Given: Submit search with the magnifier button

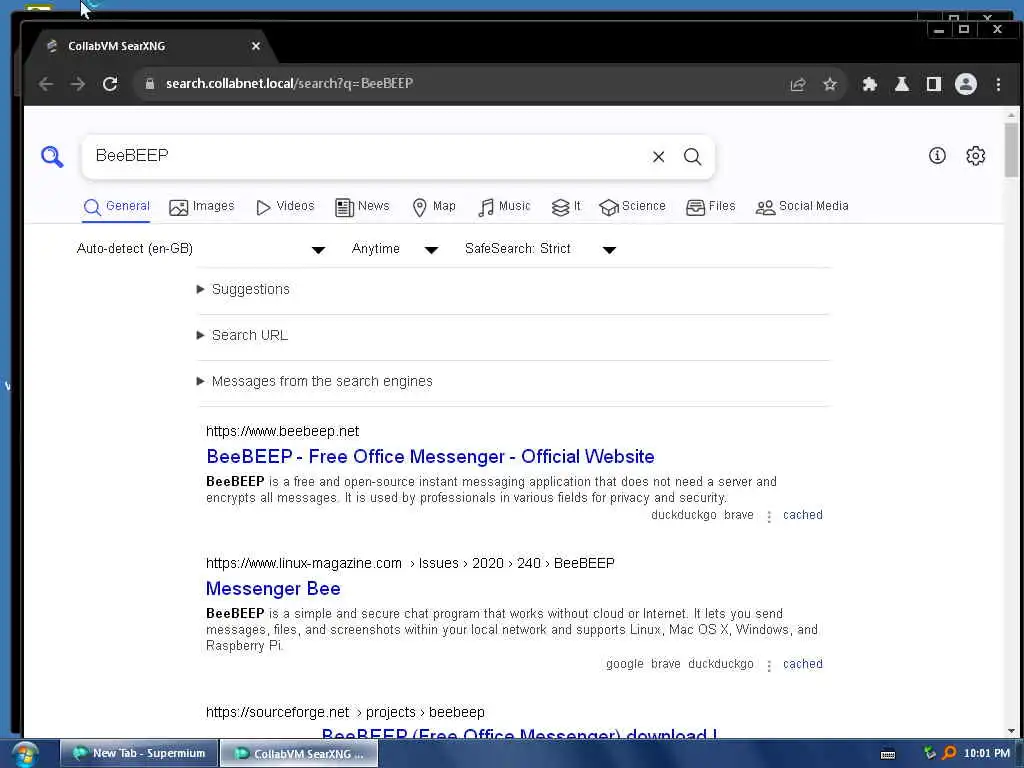Looking at the screenshot, I should tap(692, 157).
